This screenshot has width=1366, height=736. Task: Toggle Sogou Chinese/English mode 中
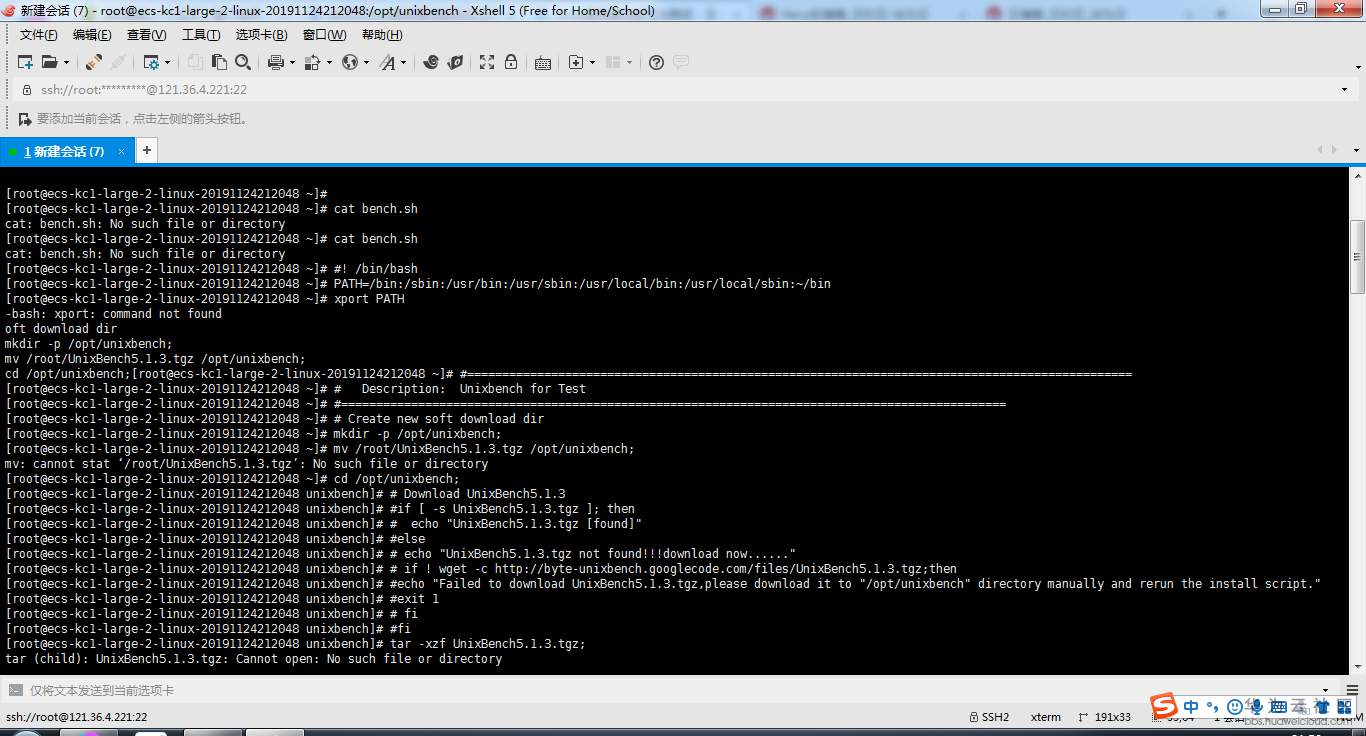click(1190, 707)
